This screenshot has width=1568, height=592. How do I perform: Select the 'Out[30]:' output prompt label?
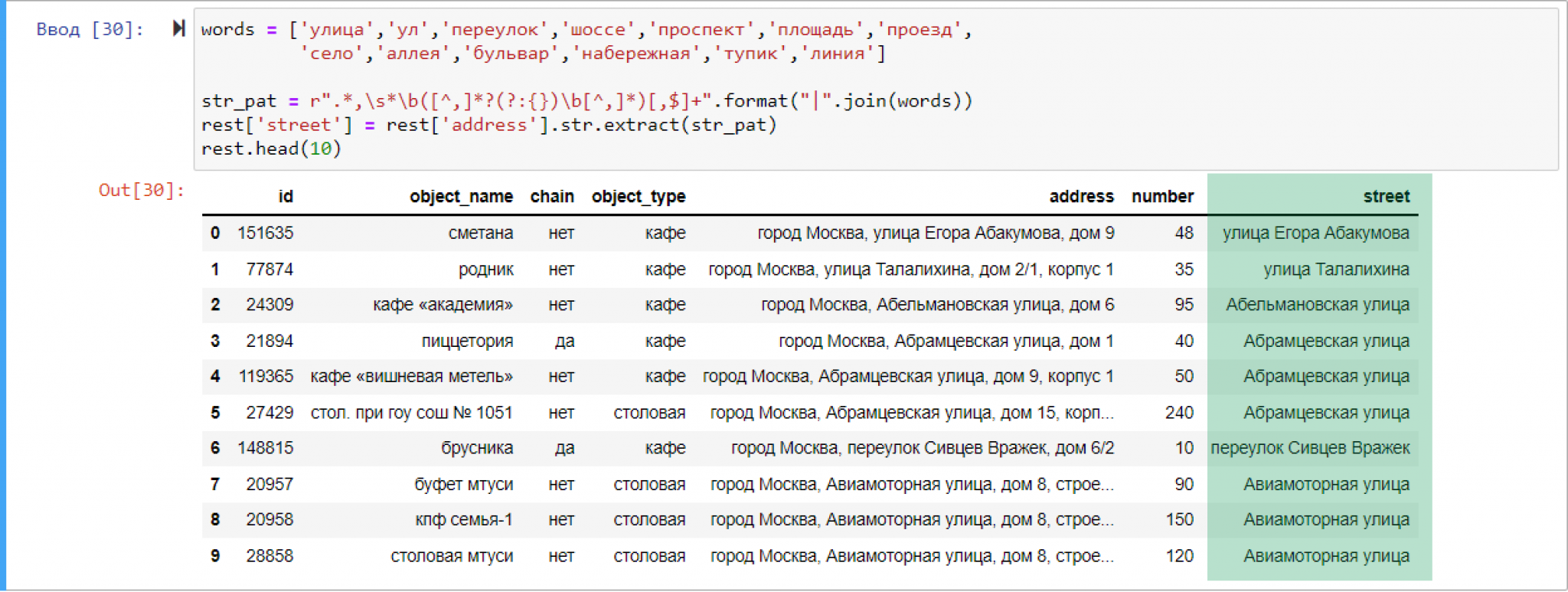pyautogui.click(x=142, y=190)
